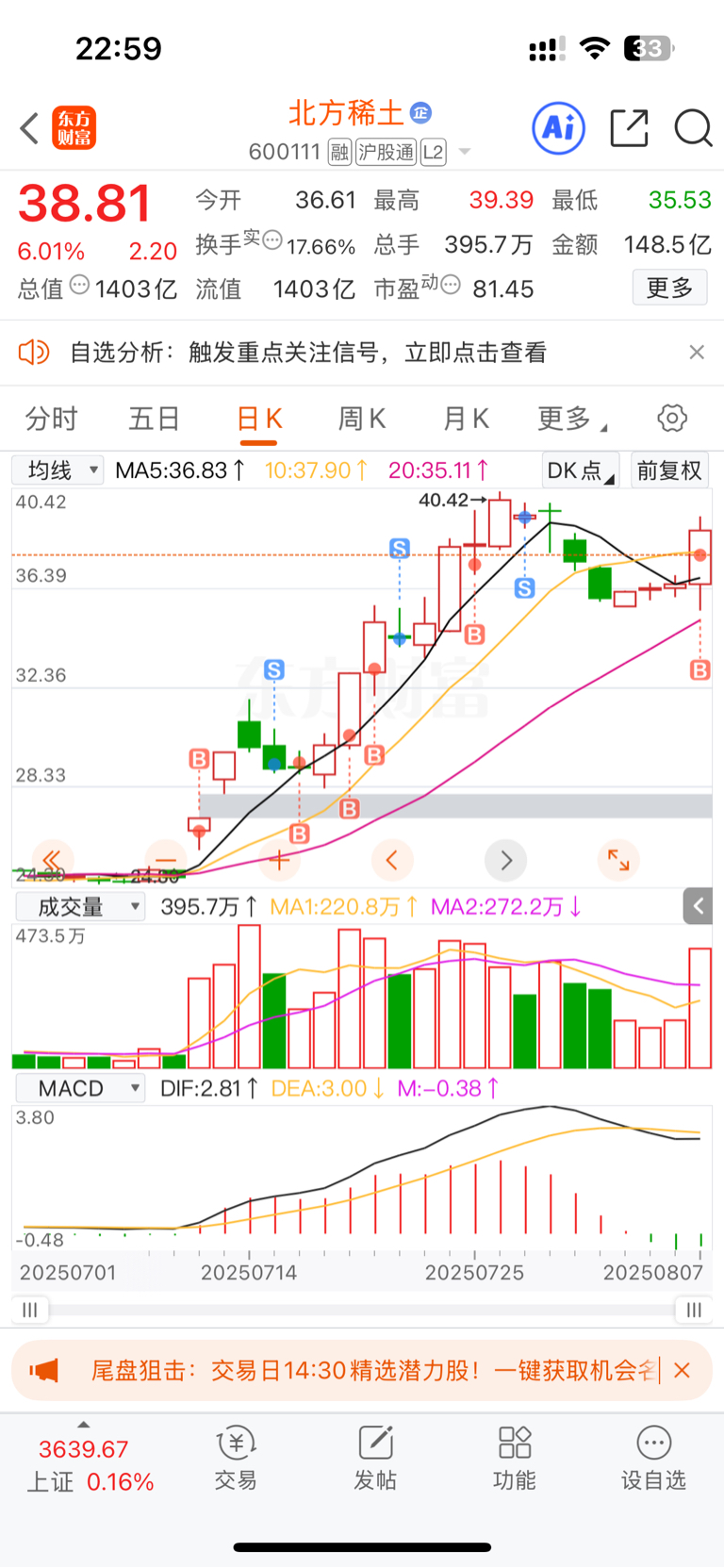Zoom in chart with plus button
The image size is (724, 1568).
tap(279, 860)
